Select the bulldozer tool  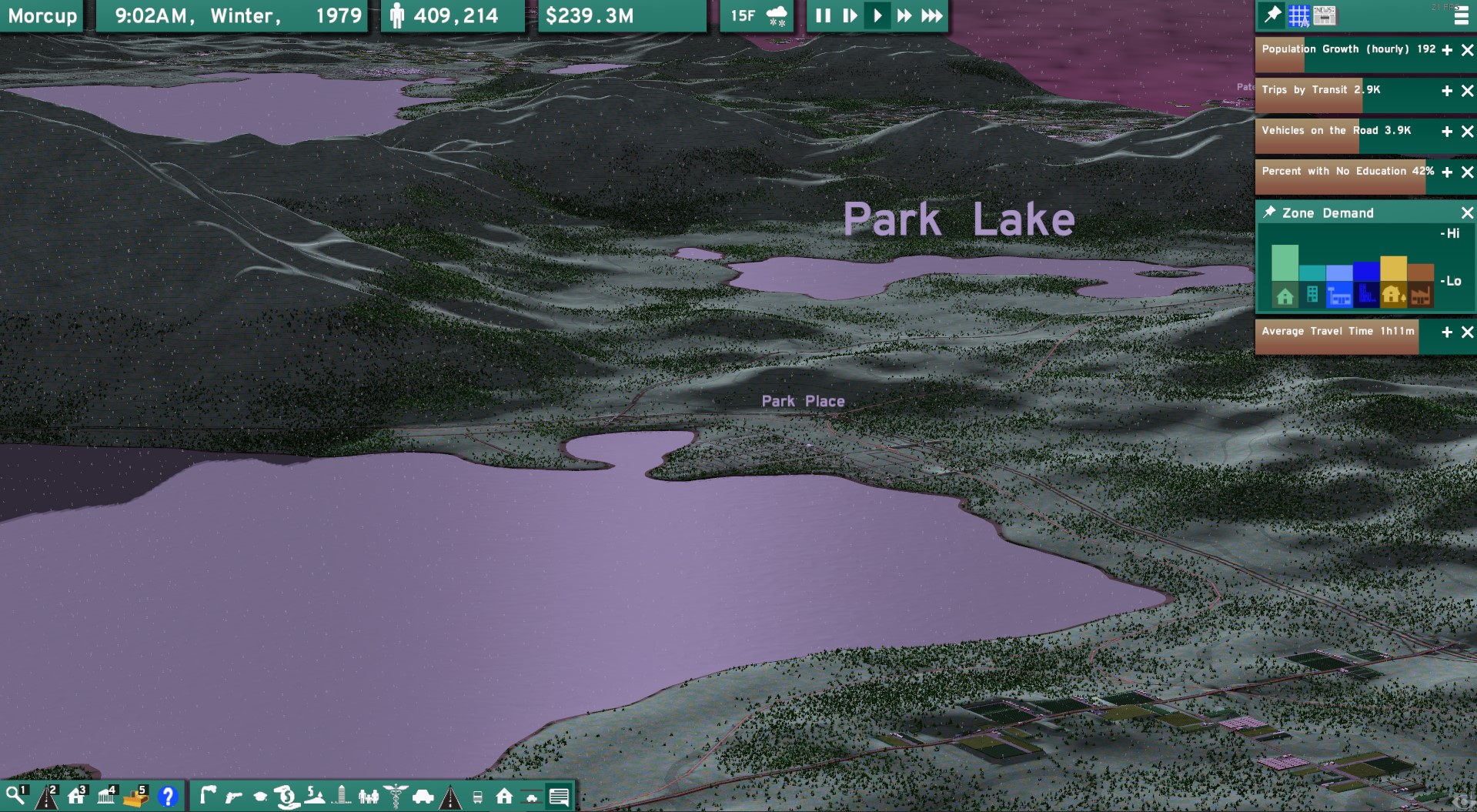pos(136,796)
